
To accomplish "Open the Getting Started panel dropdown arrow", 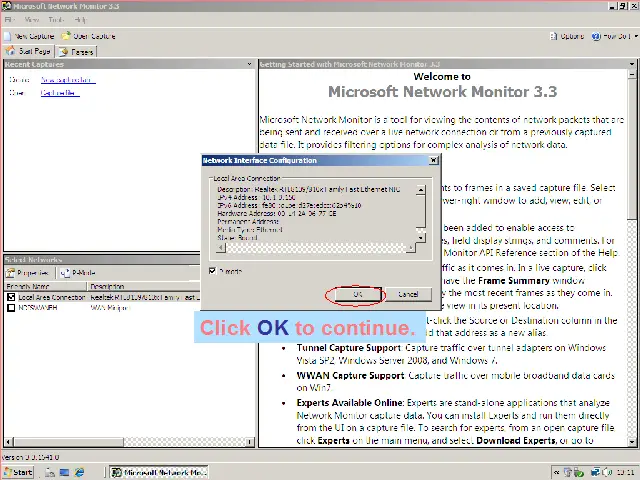I will [632, 64].
